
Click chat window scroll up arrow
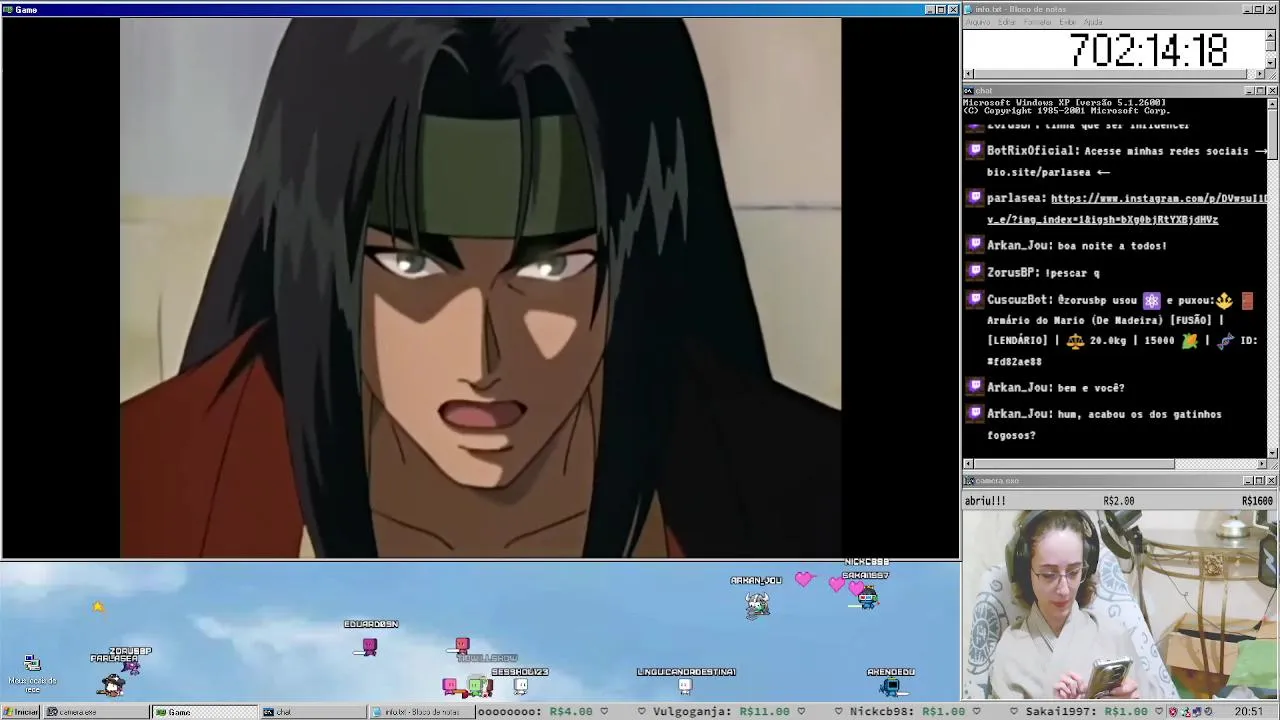(x=1272, y=103)
